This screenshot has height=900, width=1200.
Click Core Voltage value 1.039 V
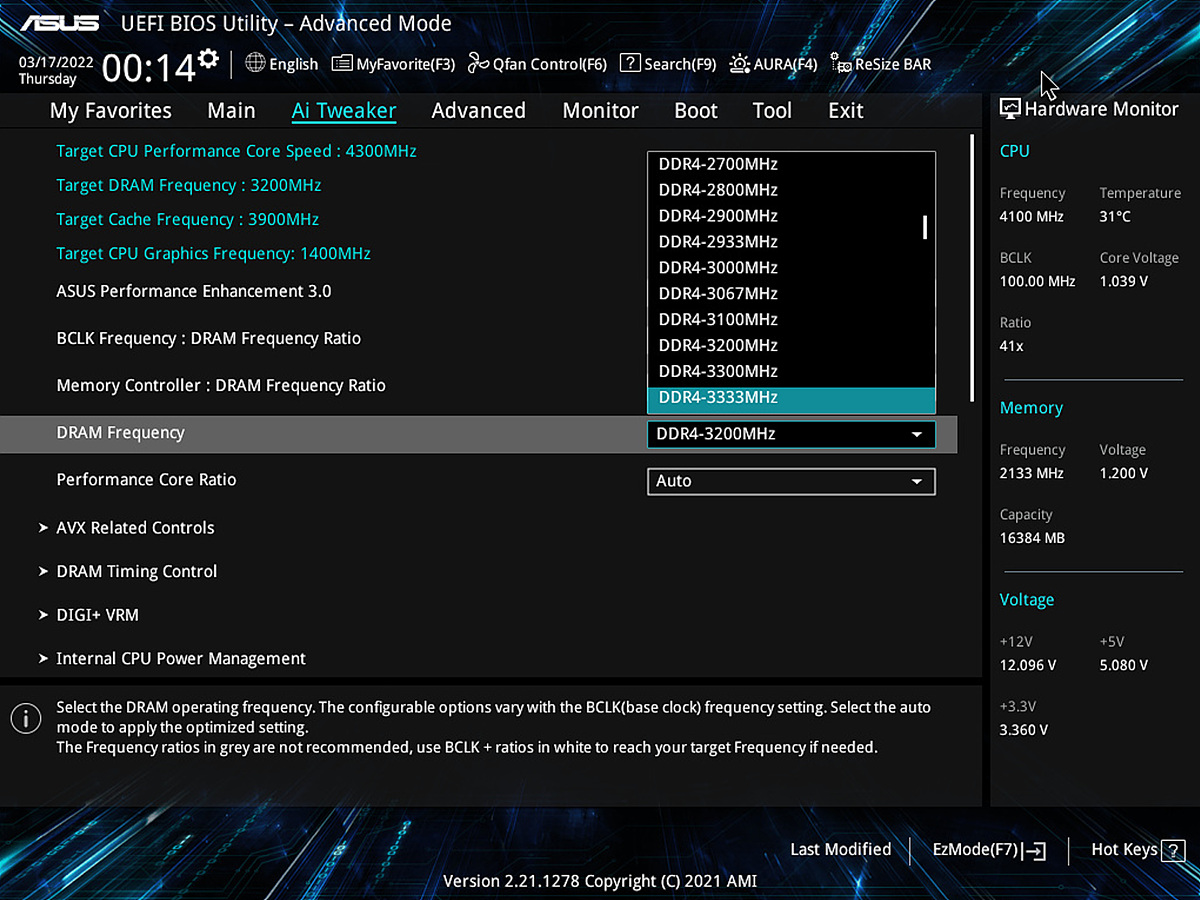1124,282
